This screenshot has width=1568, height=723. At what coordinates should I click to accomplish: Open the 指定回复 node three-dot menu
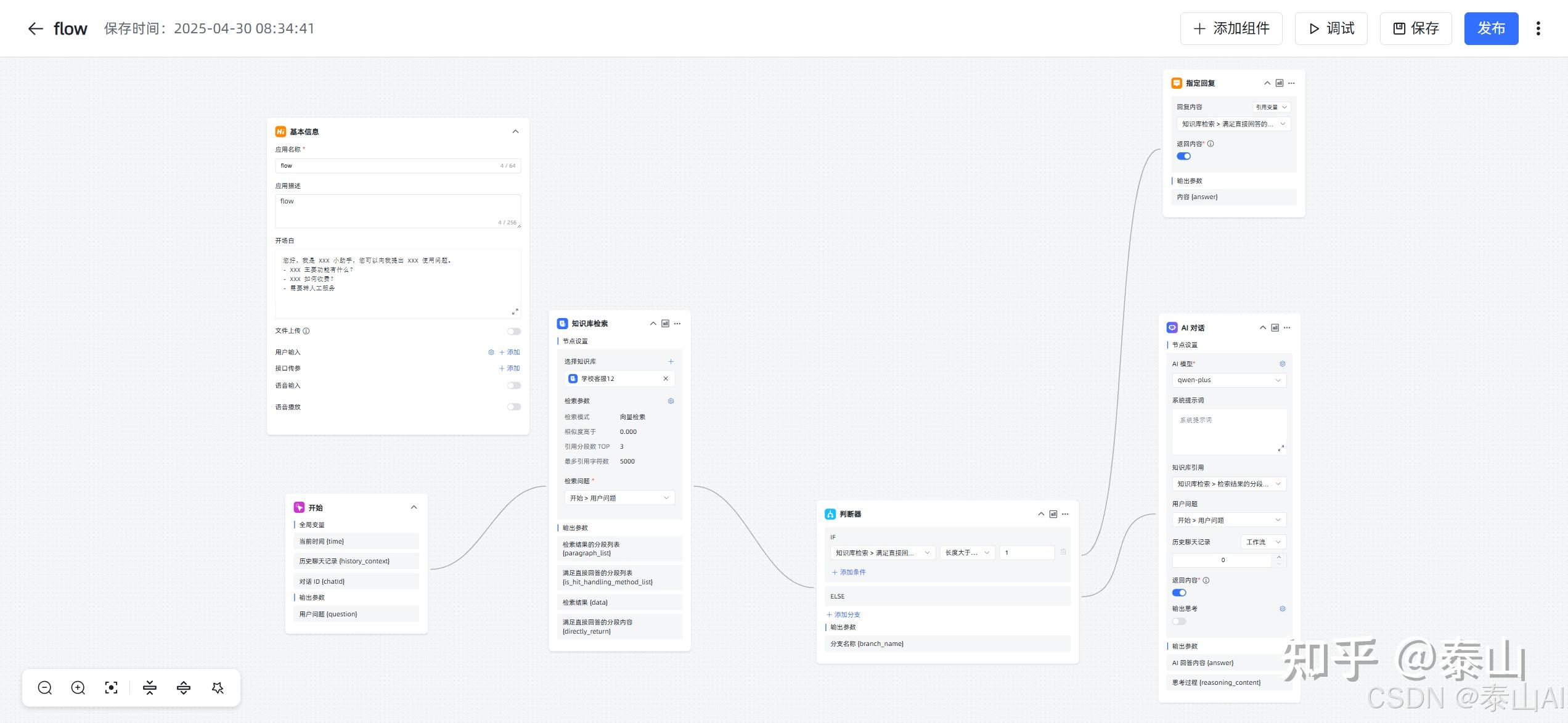(1291, 83)
